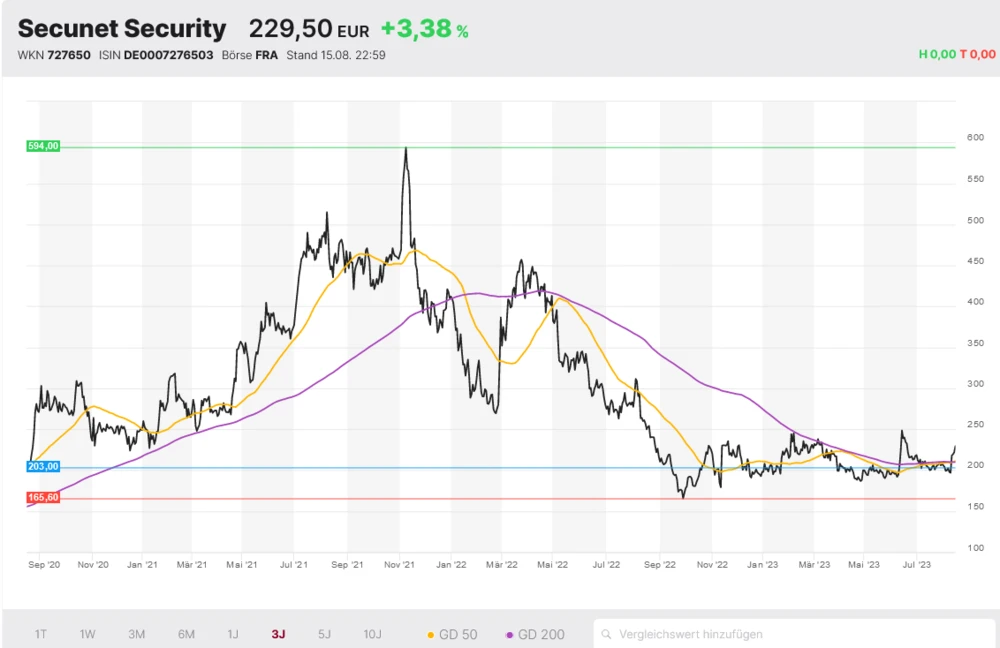Image resolution: width=1000 pixels, height=648 pixels.
Task: Switch chart to 10J range
Action: click(x=372, y=634)
